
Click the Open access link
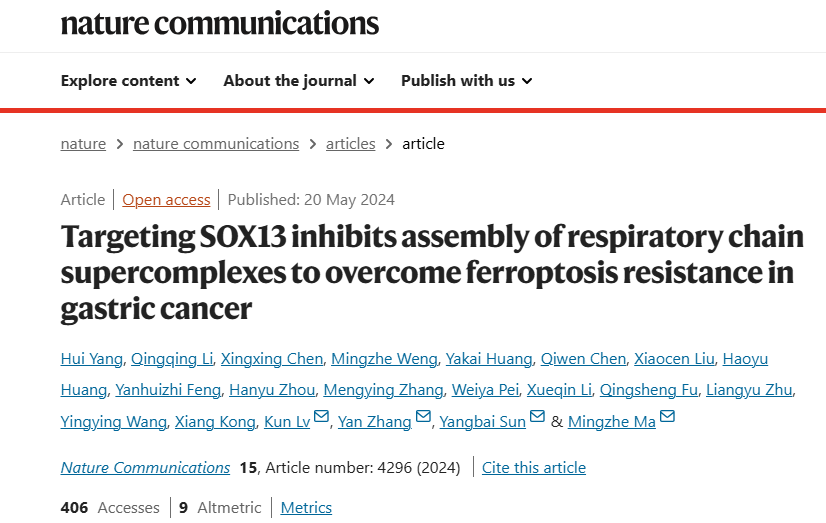[166, 200]
